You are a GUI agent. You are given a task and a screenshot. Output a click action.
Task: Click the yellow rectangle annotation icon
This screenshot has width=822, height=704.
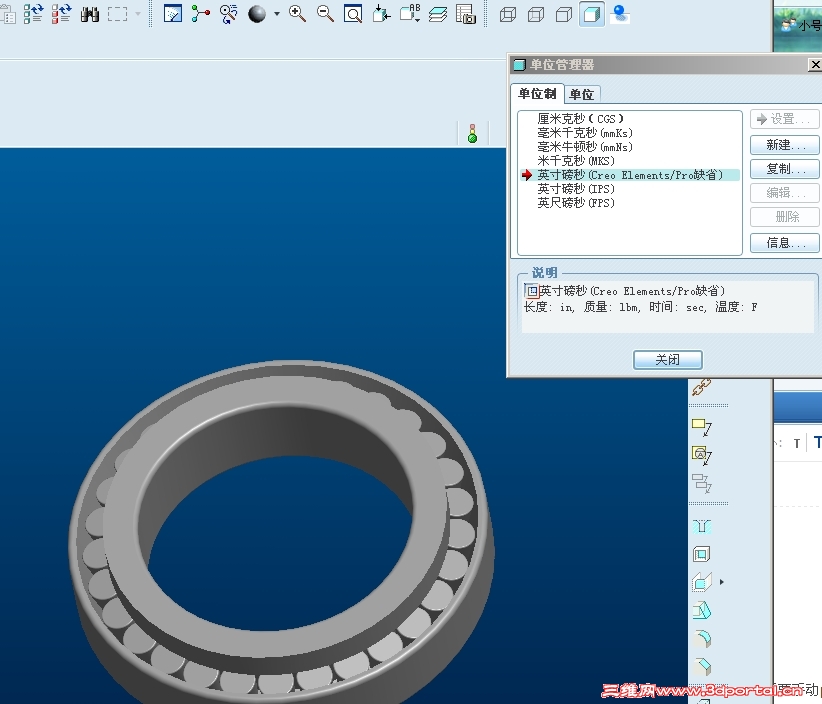pyautogui.click(x=701, y=426)
